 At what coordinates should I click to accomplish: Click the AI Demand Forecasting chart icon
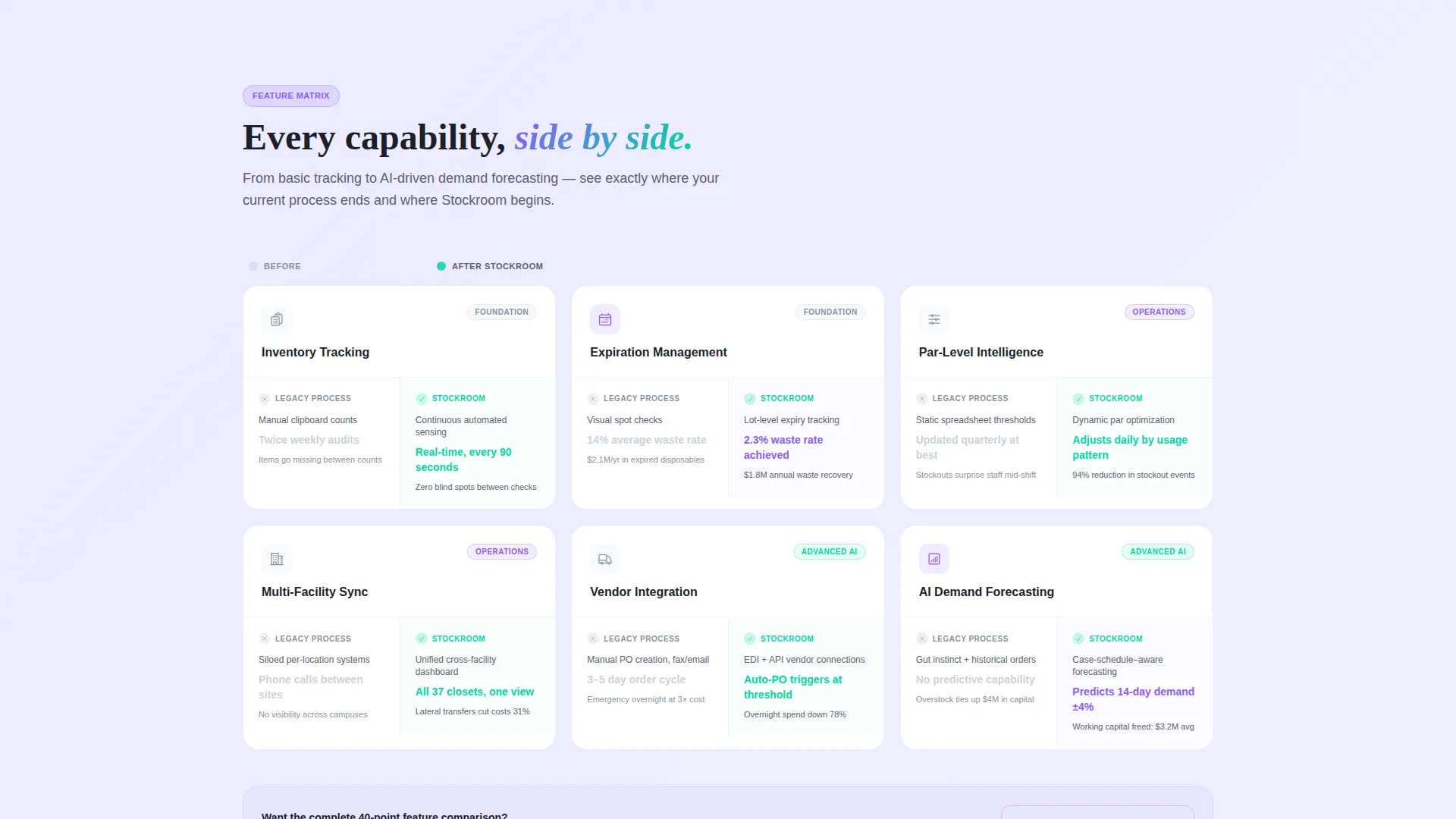point(934,559)
